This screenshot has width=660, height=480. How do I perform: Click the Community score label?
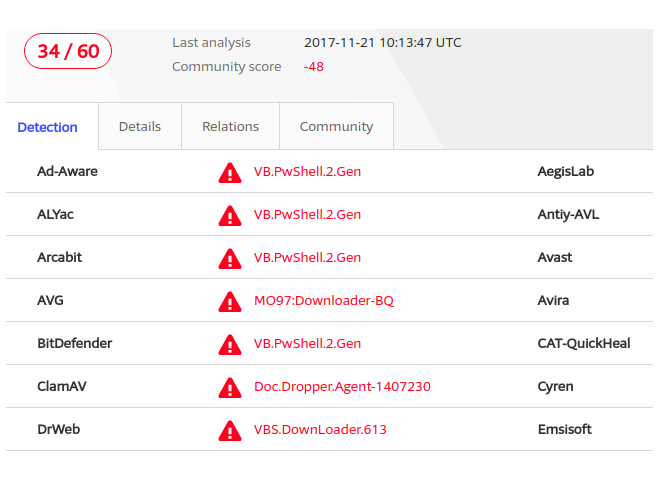pos(226,67)
